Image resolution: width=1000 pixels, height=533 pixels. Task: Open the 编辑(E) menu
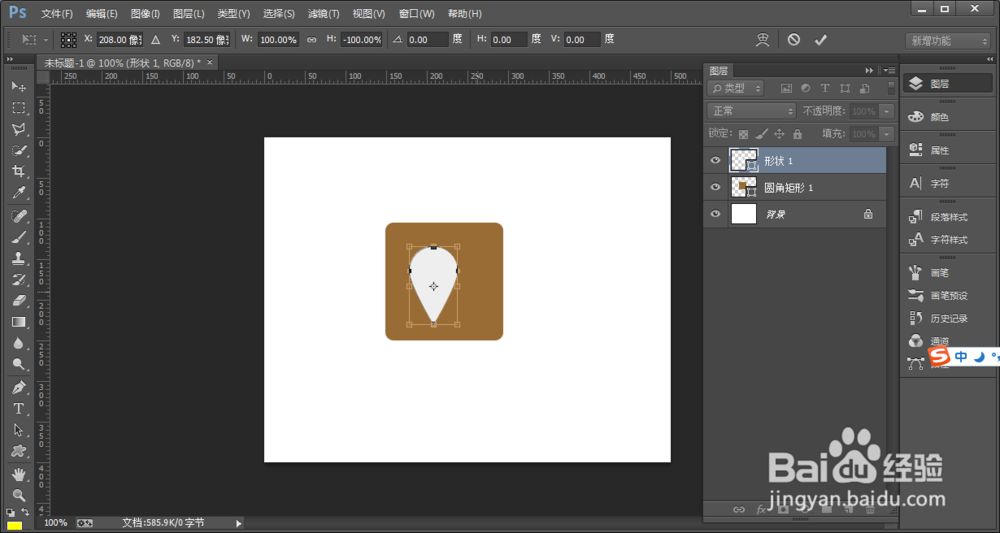click(101, 13)
